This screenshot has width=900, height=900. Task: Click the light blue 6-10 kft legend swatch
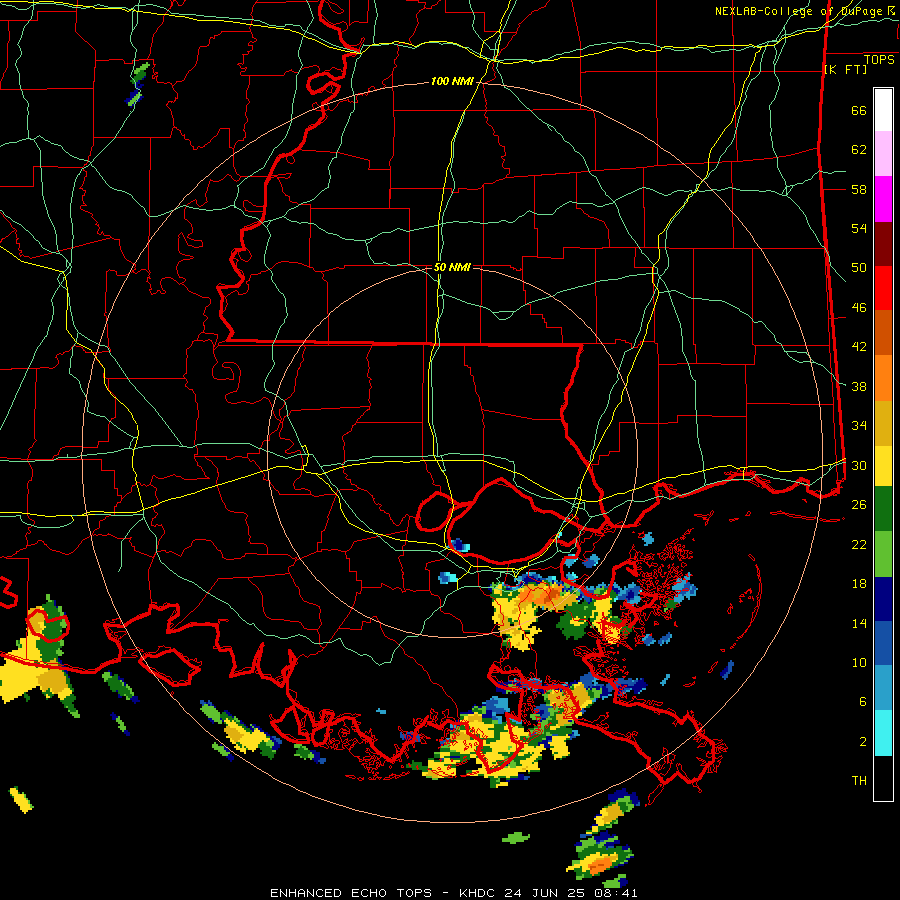pos(883,688)
